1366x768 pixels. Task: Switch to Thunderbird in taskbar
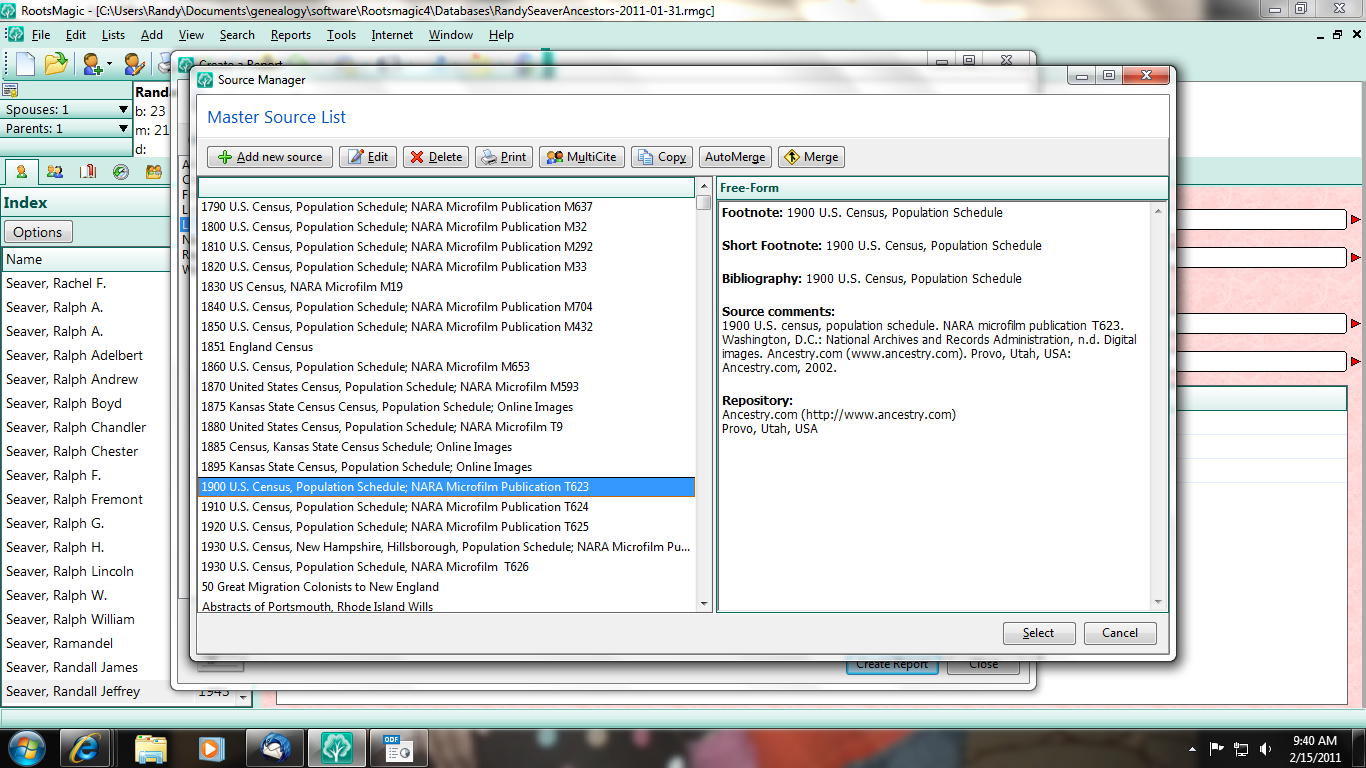(x=276, y=748)
